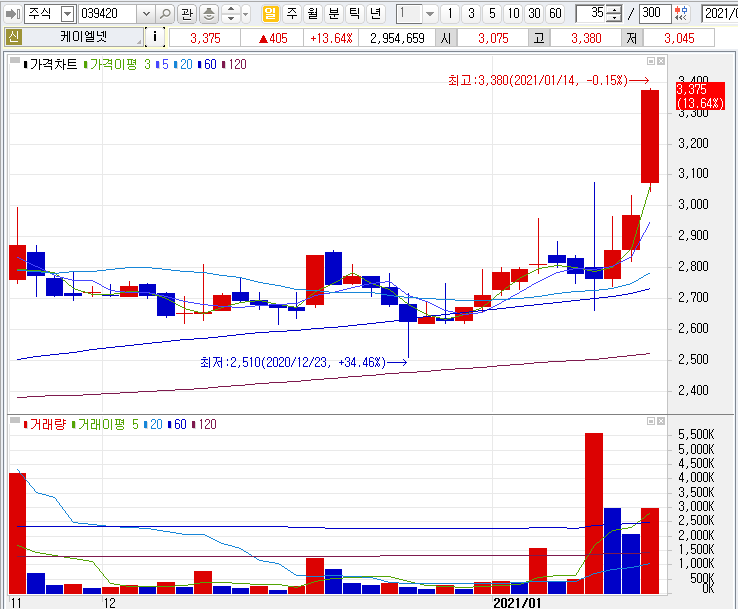Screen dimensions: 738x609
Task: Click the stock name 케이엘넷
Action: point(83,37)
